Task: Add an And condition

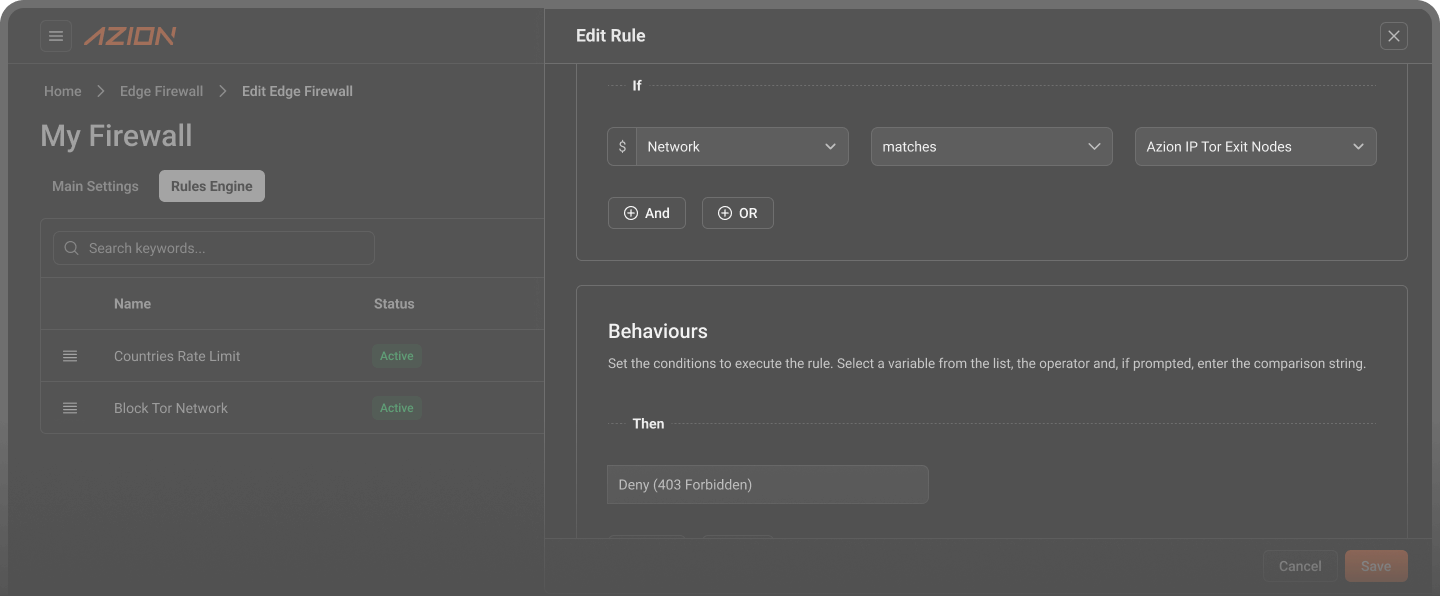Action: click(647, 213)
